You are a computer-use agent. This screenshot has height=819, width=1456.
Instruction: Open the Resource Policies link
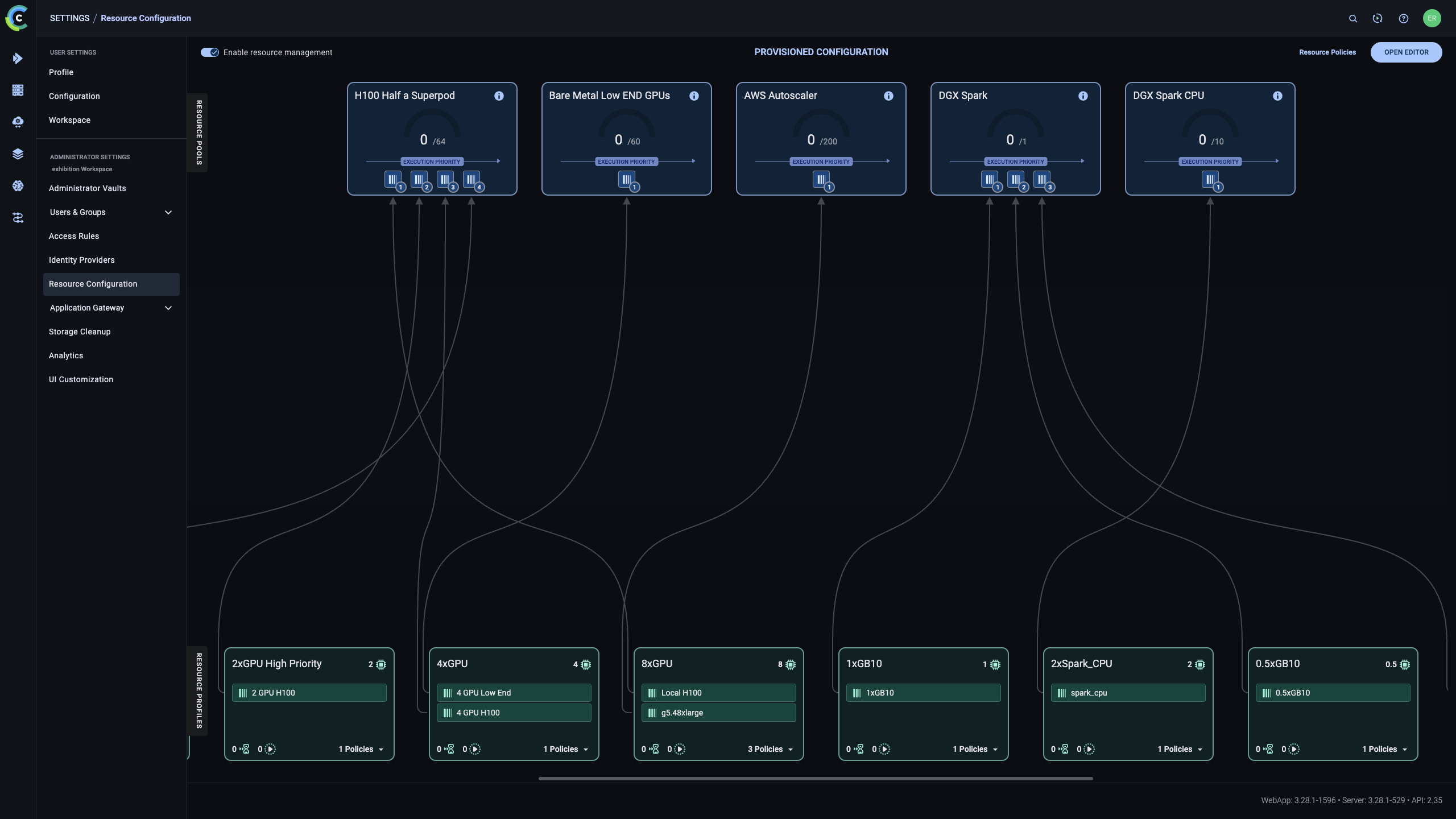[1327, 52]
